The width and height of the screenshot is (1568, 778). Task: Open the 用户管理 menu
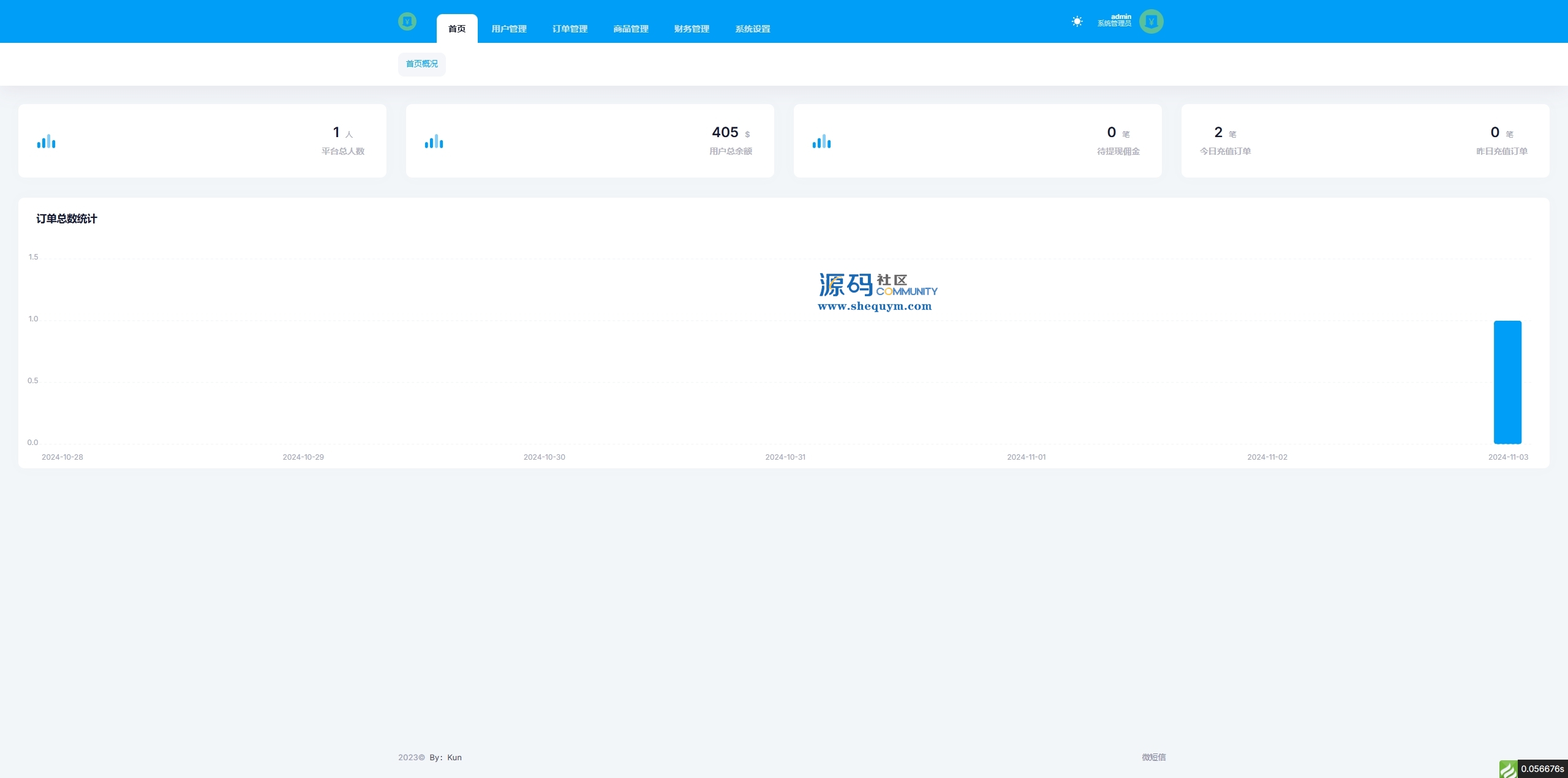508,29
